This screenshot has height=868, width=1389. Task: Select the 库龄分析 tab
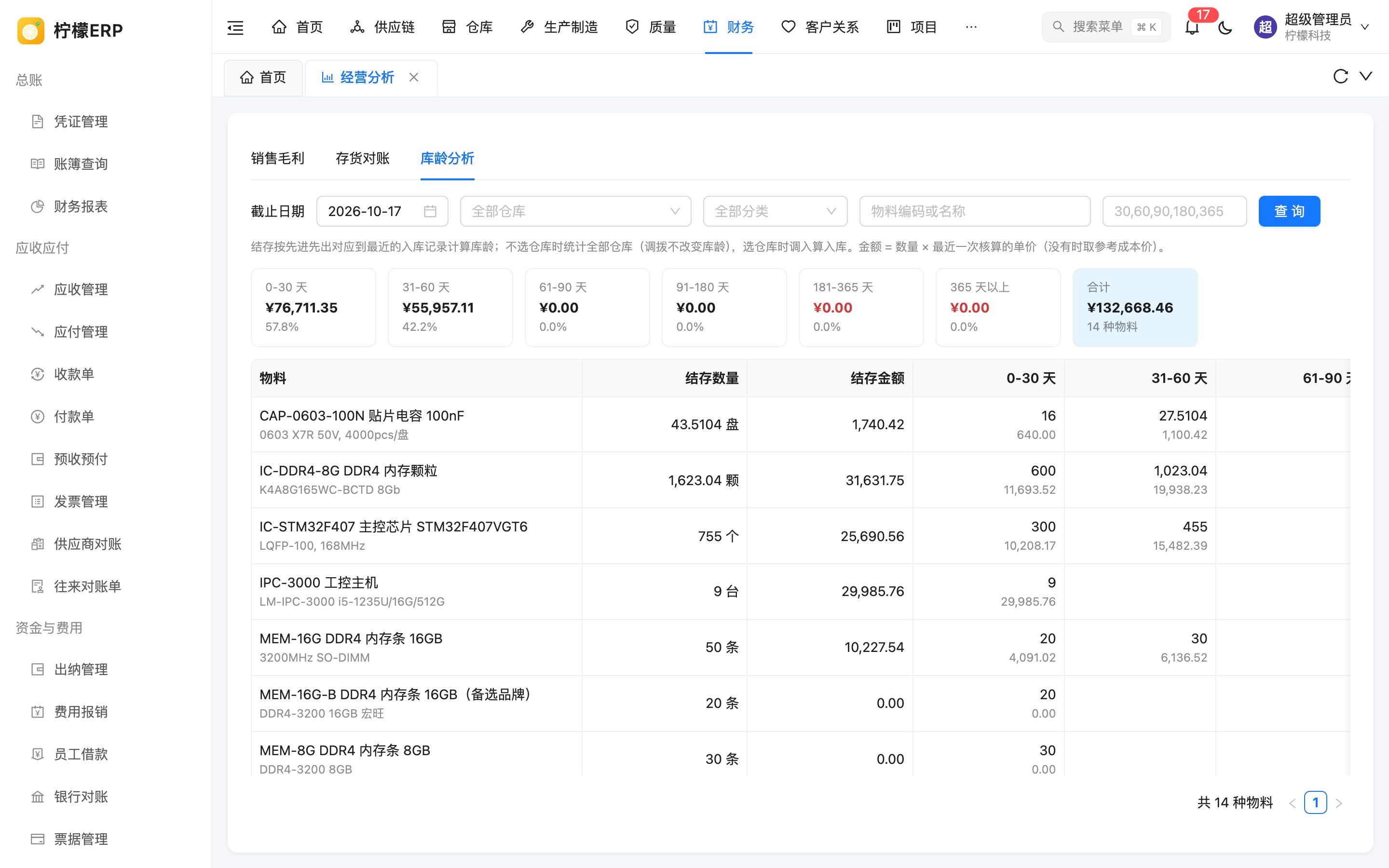click(447, 159)
